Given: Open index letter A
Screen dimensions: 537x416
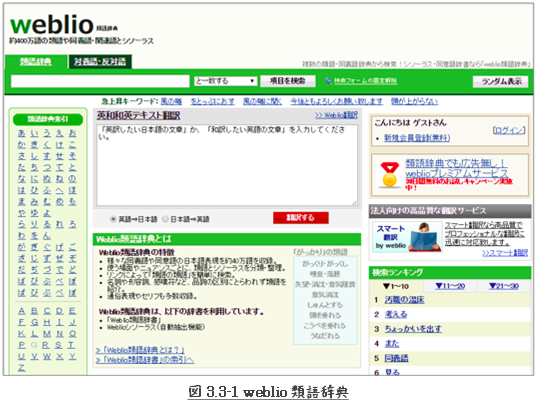Looking at the screenshot, I should click(22, 311).
